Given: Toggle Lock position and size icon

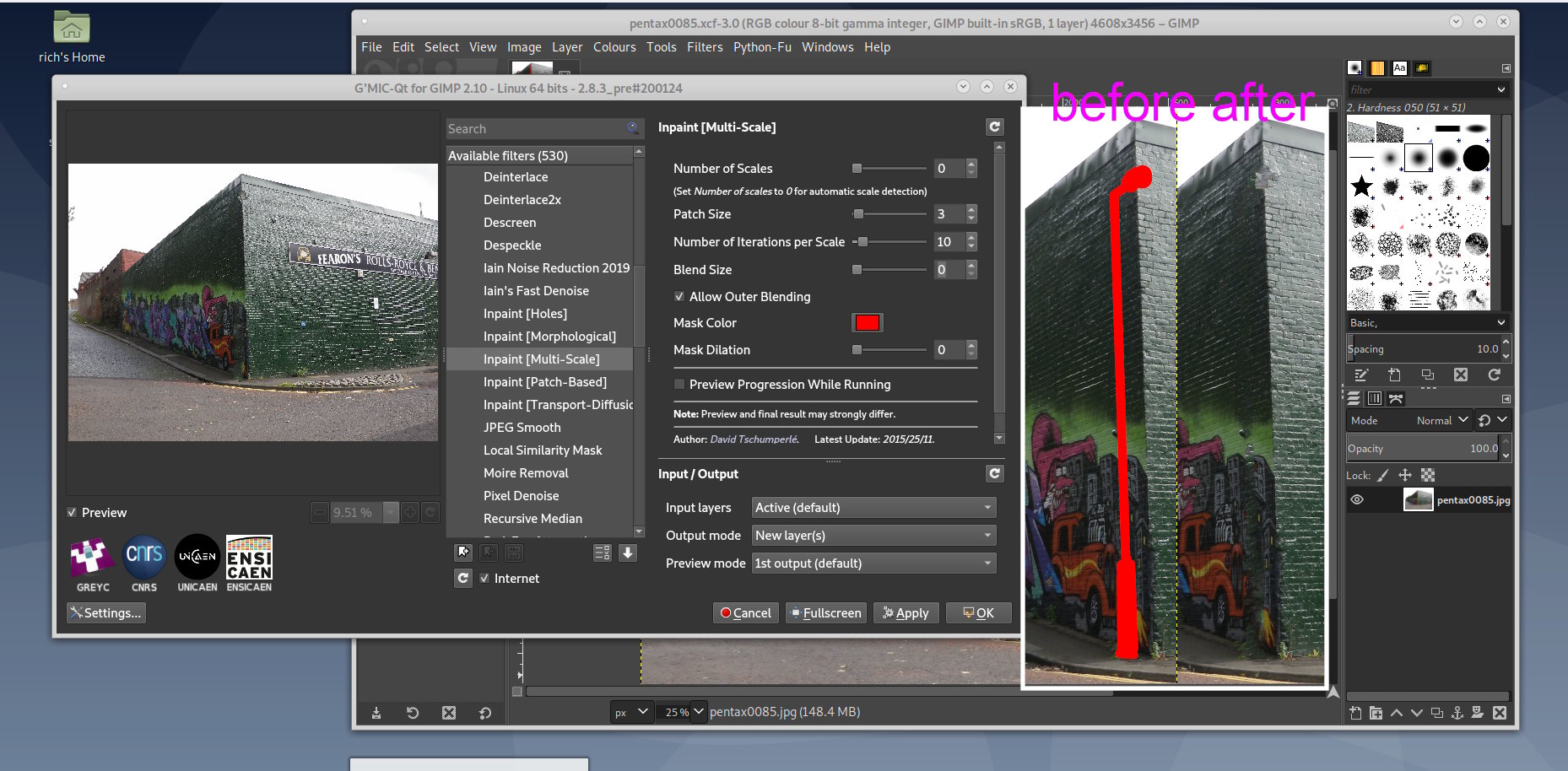Looking at the screenshot, I should click(1405, 476).
